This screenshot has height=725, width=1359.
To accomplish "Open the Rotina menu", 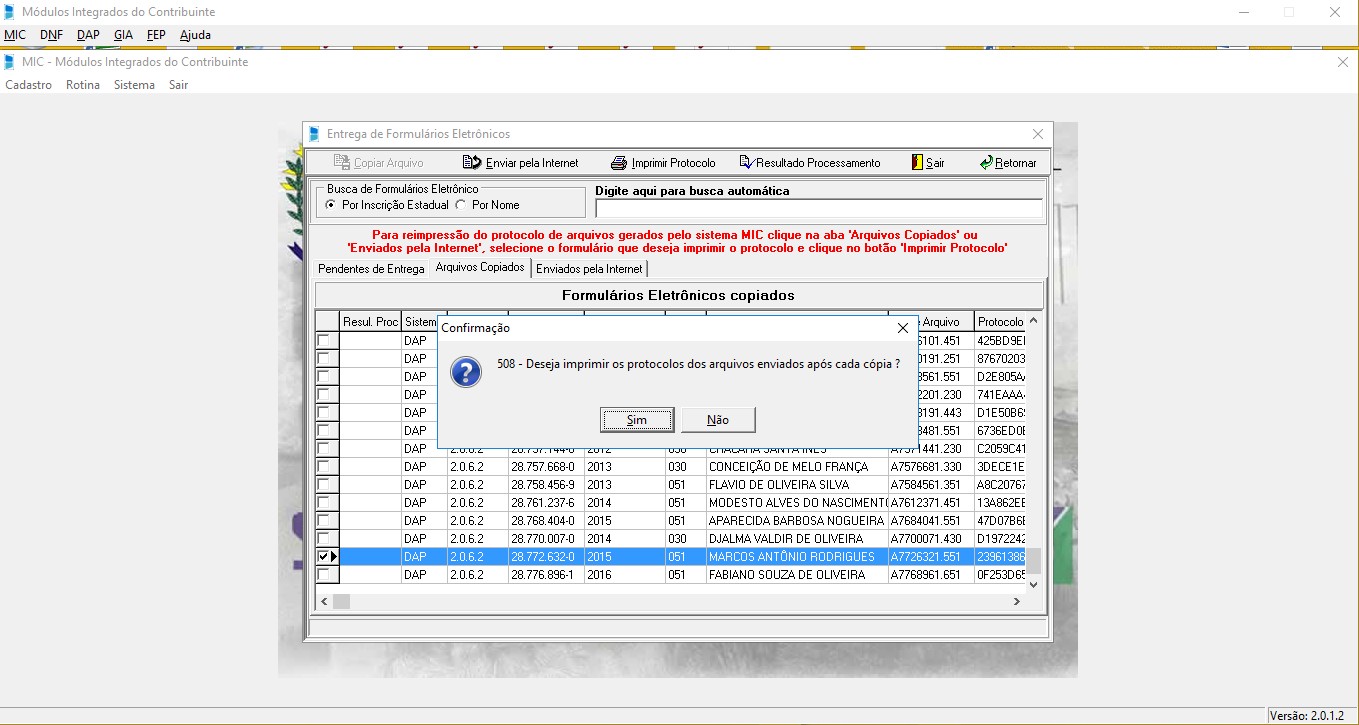I will pyautogui.click(x=83, y=85).
